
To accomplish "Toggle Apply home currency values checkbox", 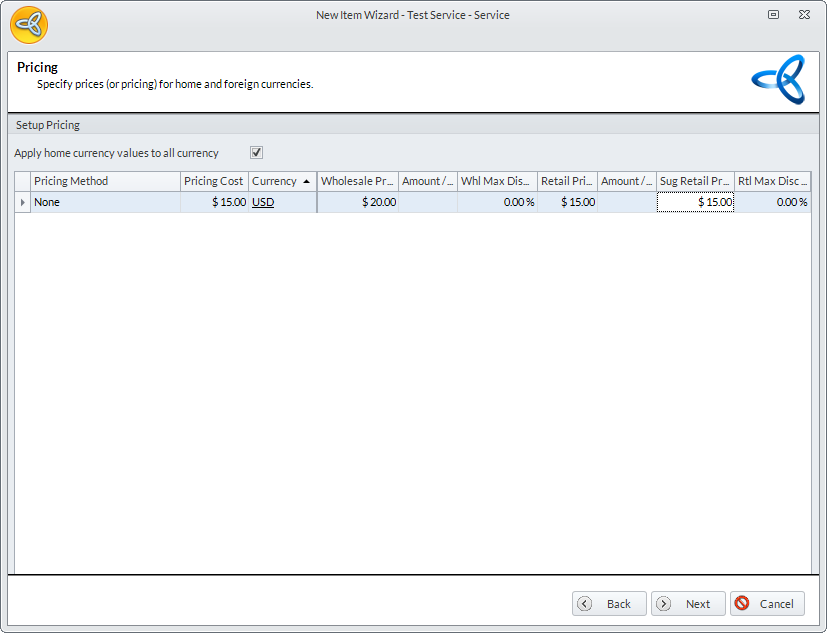I will pyautogui.click(x=256, y=153).
